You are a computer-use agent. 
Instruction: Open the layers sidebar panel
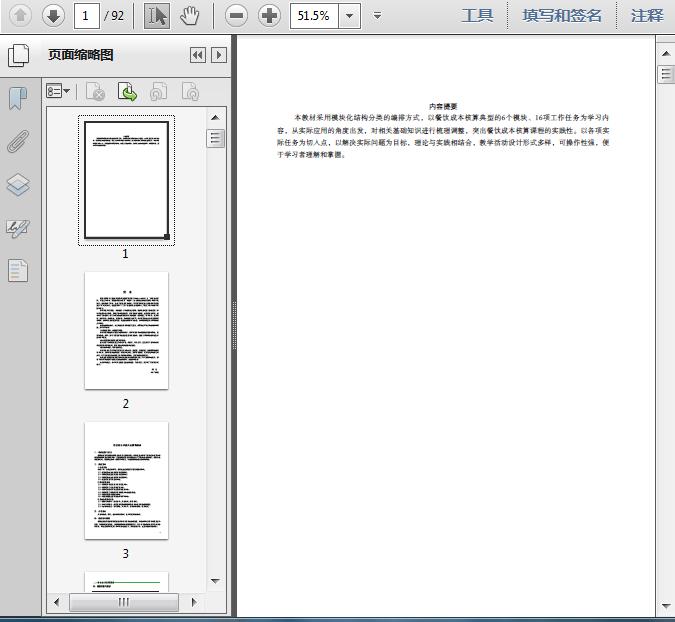pos(18,185)
